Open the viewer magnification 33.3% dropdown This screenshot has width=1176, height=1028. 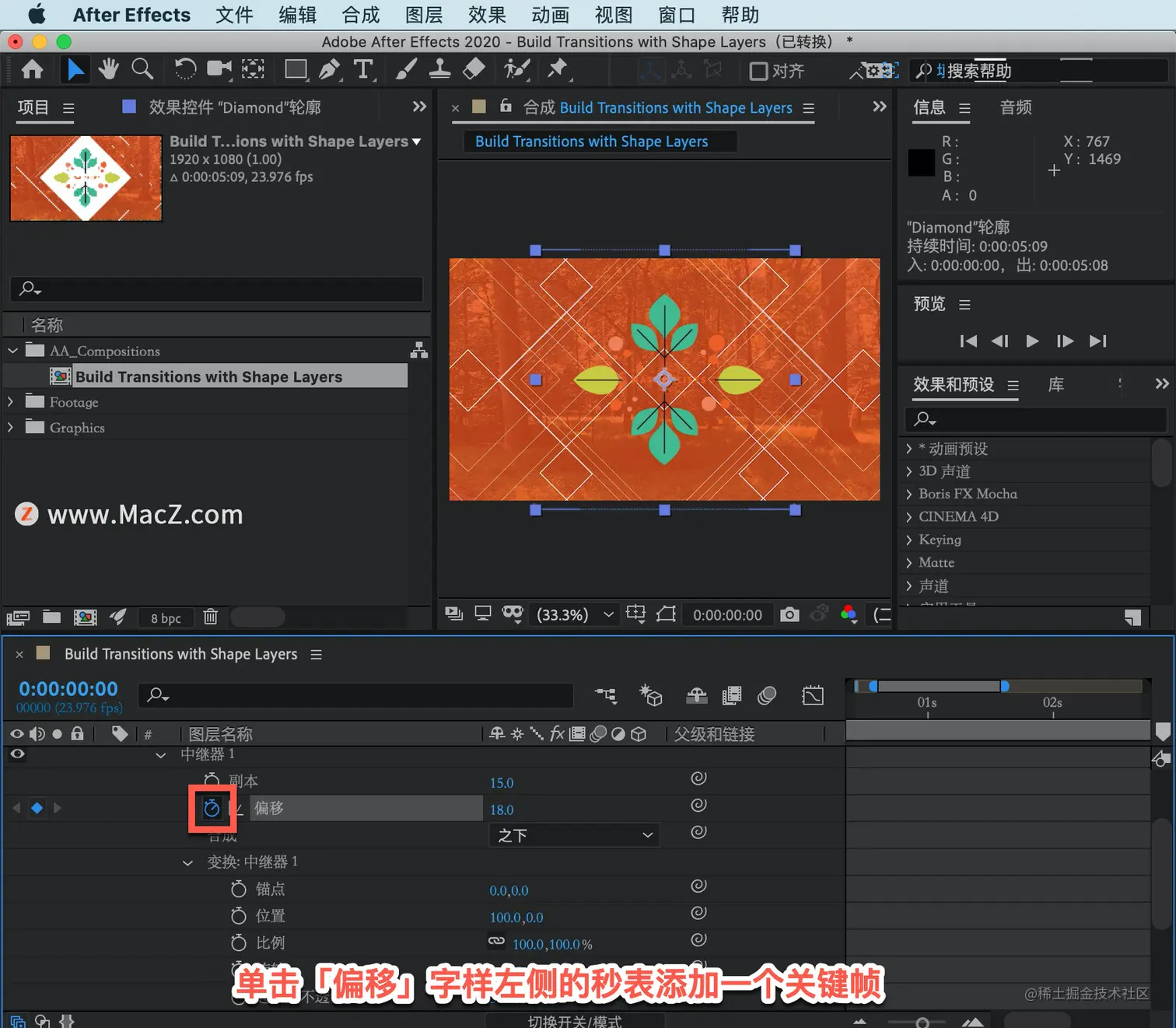576,614
